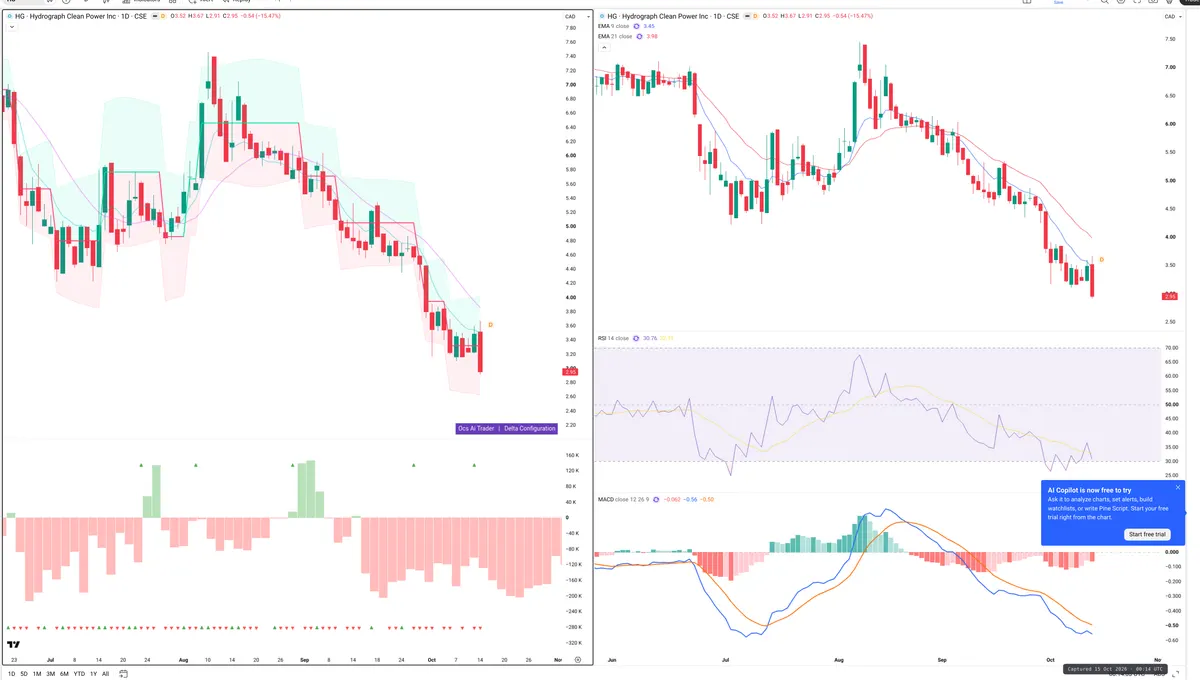This screenshot has width=1200, height=680.
Task: Select the 5D date range
Action: [x=24, y=674]
